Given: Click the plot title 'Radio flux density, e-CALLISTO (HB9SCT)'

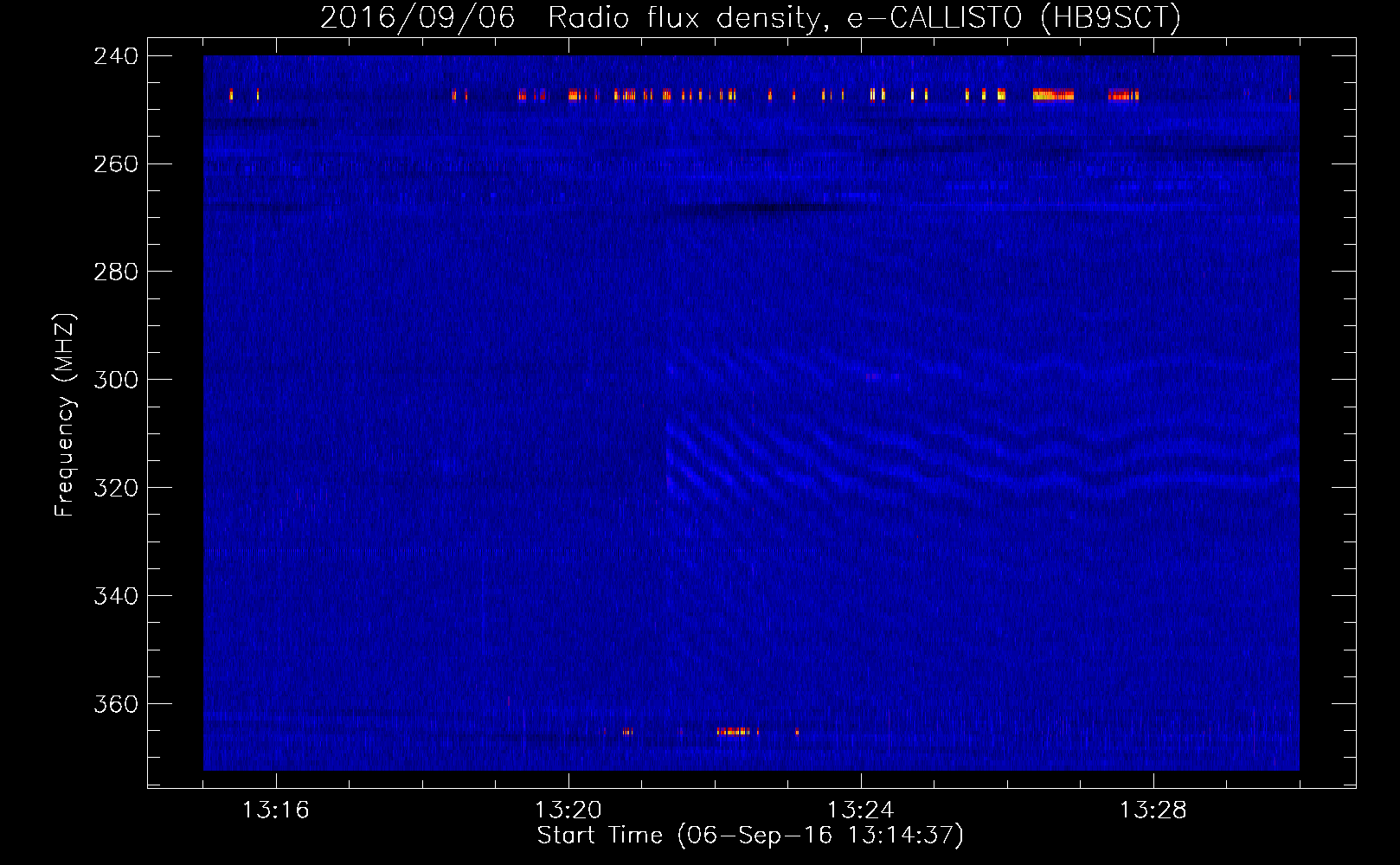Looking at the screenshot, I should (864, 18).
